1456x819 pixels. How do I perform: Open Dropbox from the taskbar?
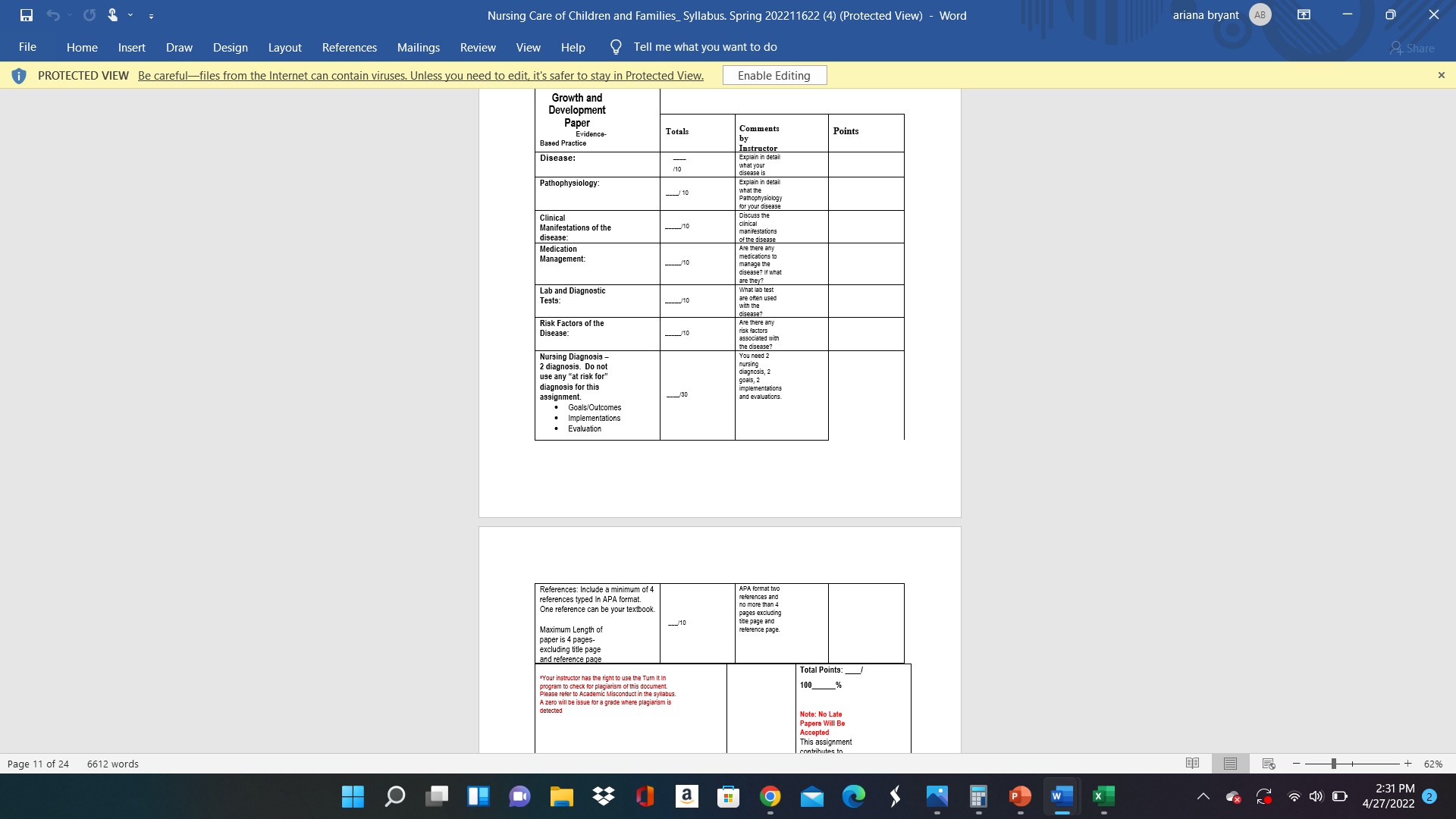click(x=604, y=796)
